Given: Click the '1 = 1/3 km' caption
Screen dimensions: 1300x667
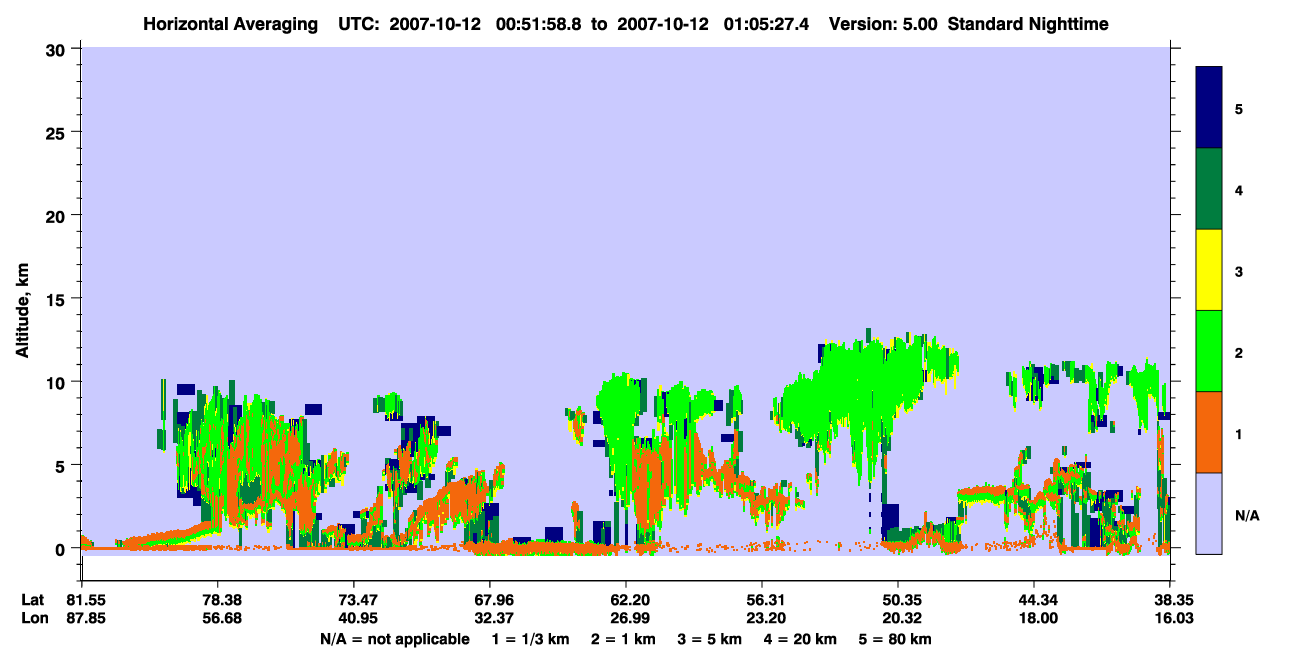Looking at the screenshot, I should 531,639.
